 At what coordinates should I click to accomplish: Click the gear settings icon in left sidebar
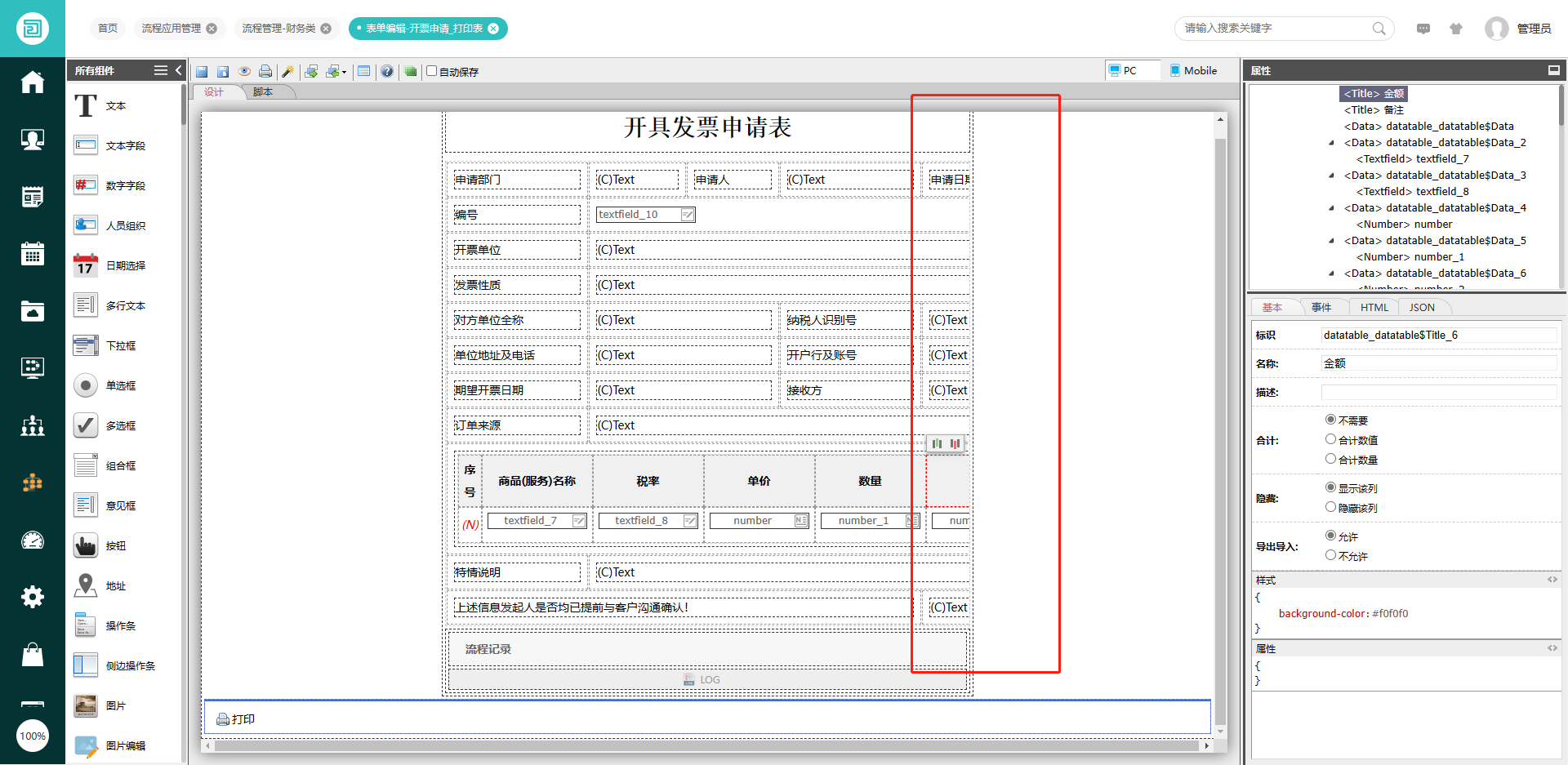point(33,597)
